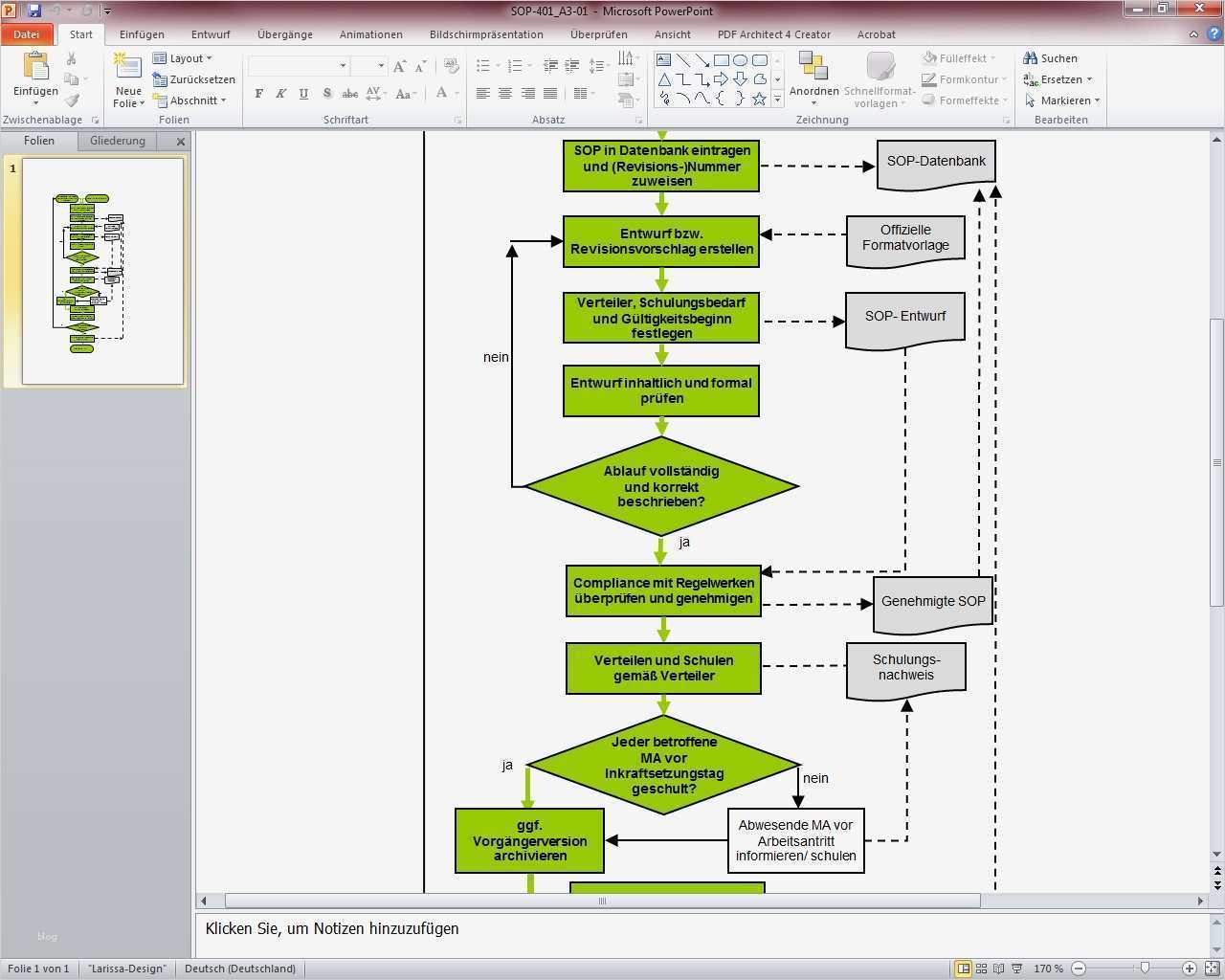
Task: Select the oval shape tool
Action: 740,59
